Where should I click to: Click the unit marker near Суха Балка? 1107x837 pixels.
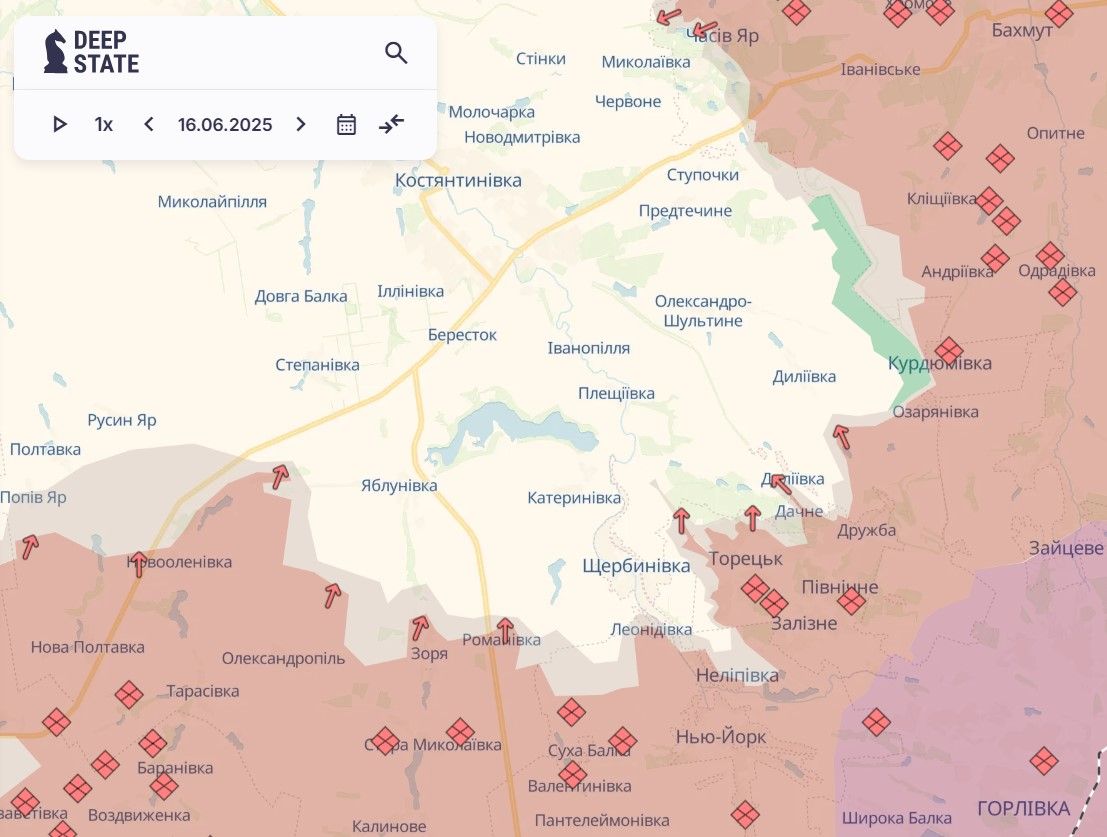622,741
